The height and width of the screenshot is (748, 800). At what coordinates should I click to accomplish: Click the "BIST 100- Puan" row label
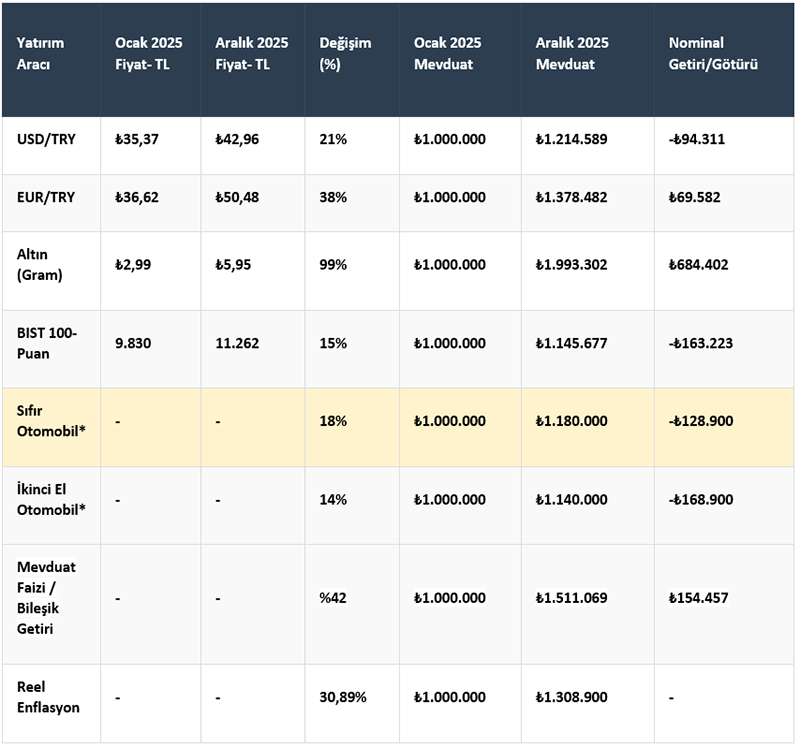click(x=46, y=342)
